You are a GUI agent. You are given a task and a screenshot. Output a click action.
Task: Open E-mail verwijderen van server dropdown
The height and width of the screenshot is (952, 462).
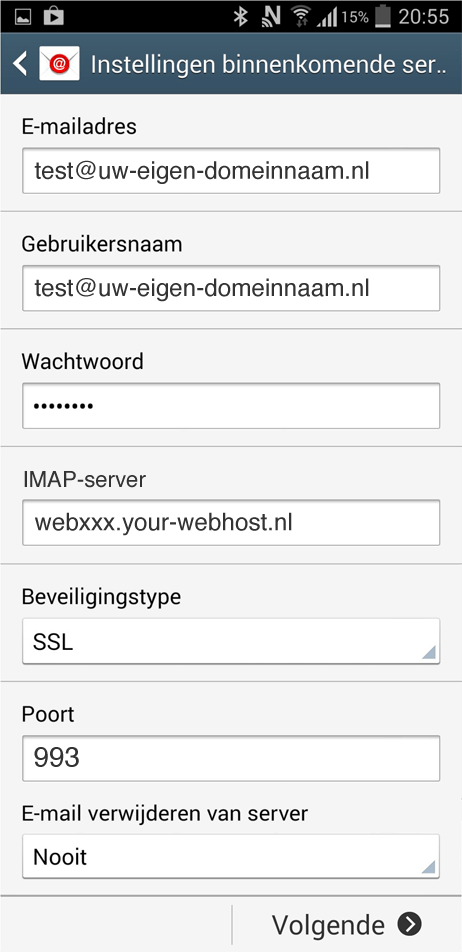coord(231,856)
